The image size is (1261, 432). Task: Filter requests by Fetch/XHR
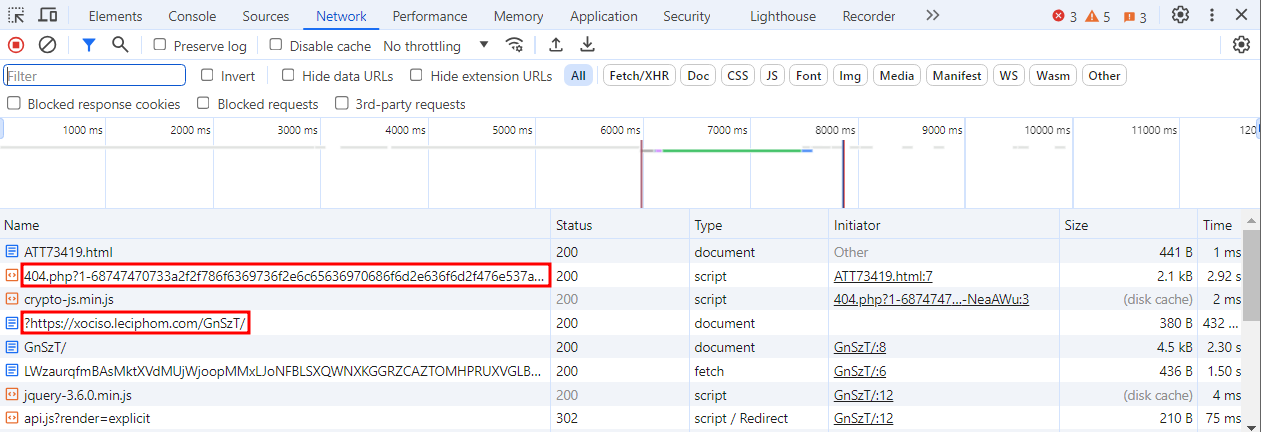[x=640, y=75]
